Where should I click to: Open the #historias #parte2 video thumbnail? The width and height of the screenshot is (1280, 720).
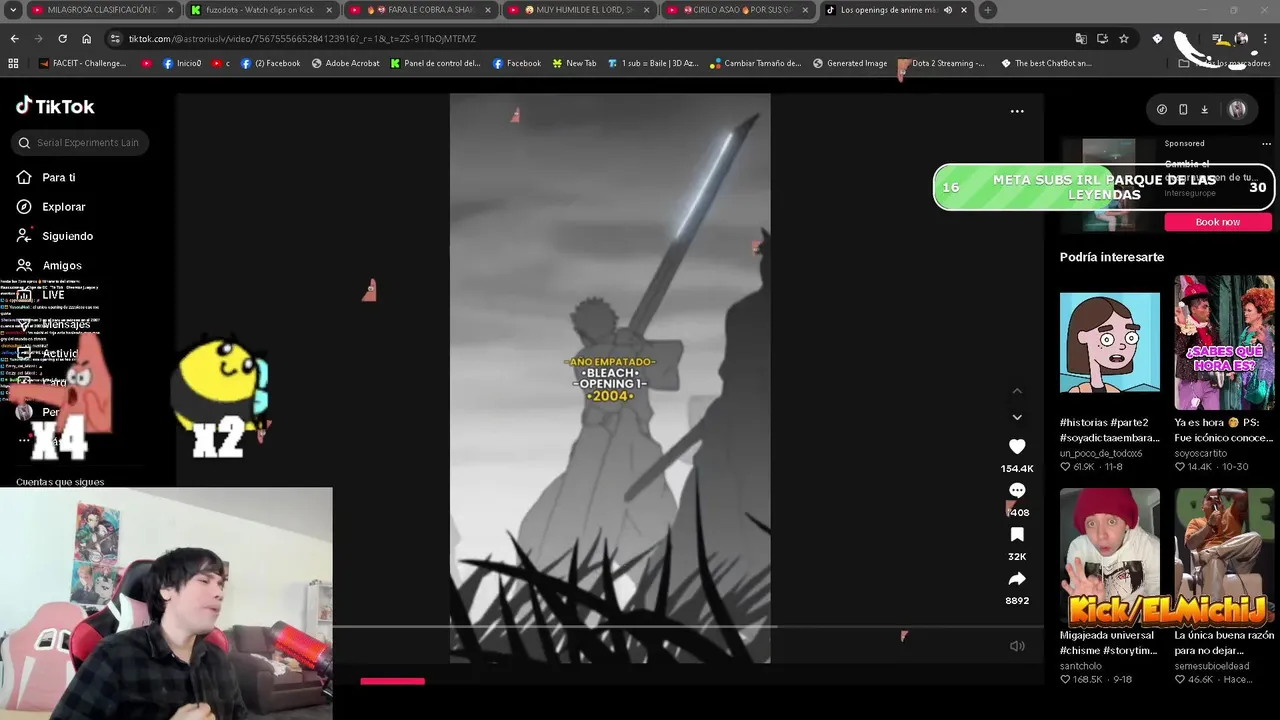pyautogui.click(x=1110, y=343)
